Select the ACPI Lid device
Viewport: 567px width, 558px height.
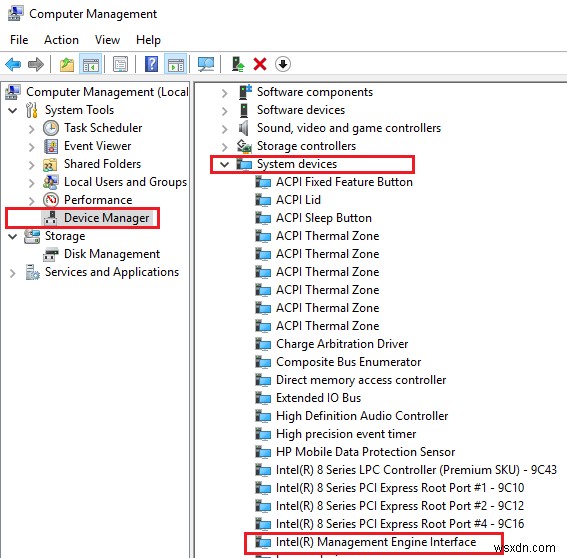point(298,200)
